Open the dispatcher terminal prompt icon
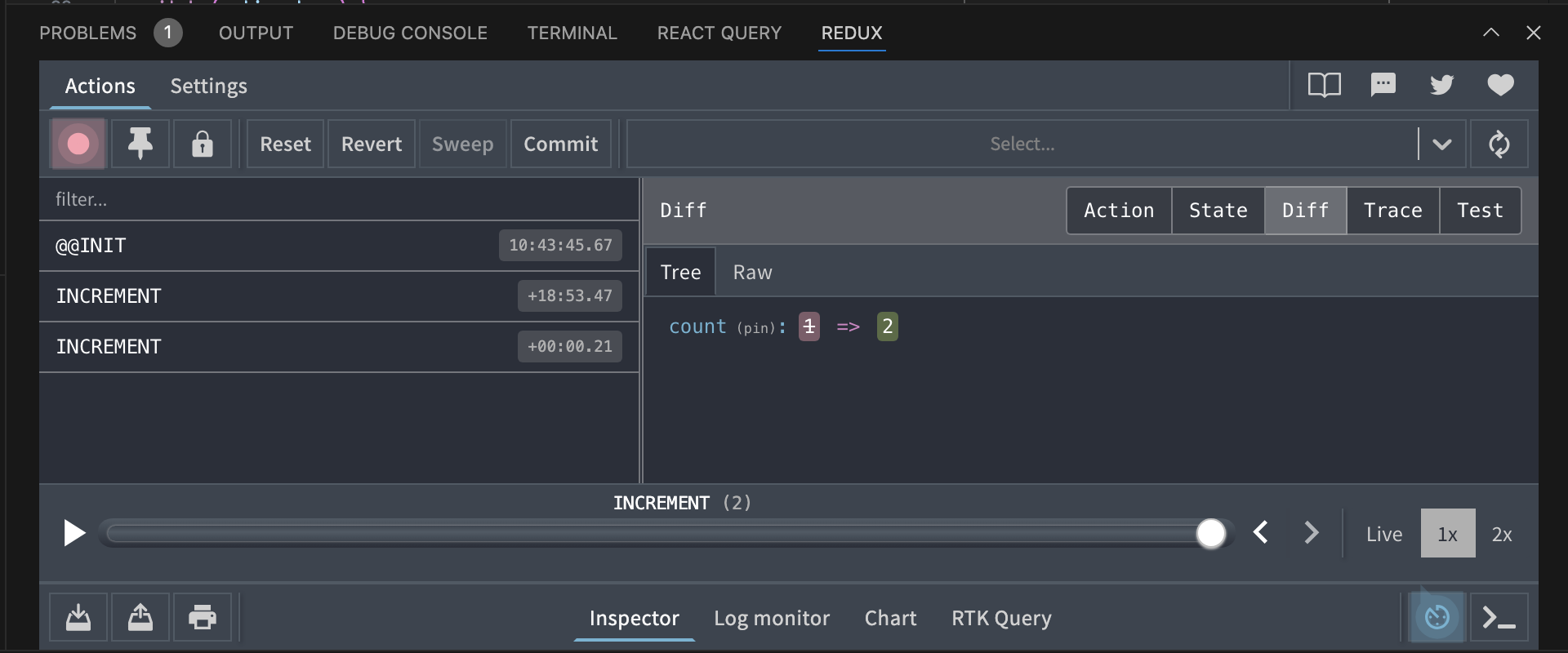The width and height of the screenshot is (1568, 653). click(x=1499, y=617)
